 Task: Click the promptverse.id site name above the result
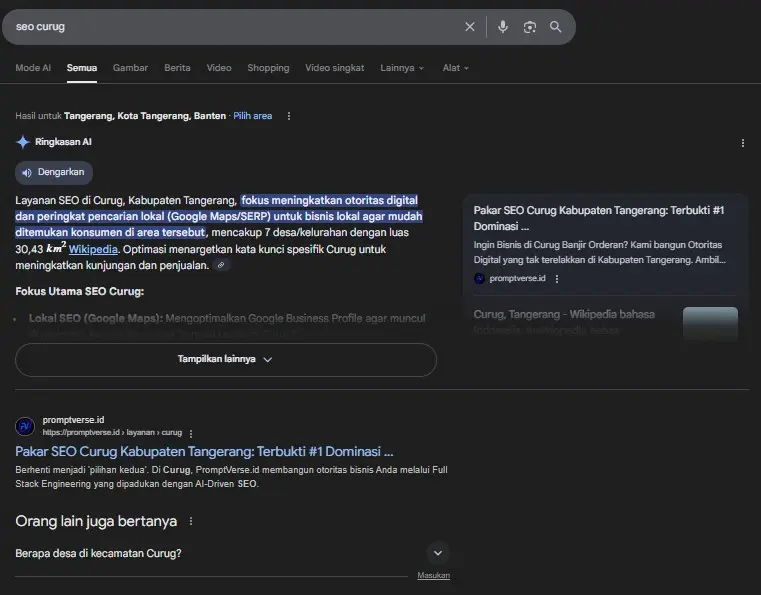(x=73, y=420)
